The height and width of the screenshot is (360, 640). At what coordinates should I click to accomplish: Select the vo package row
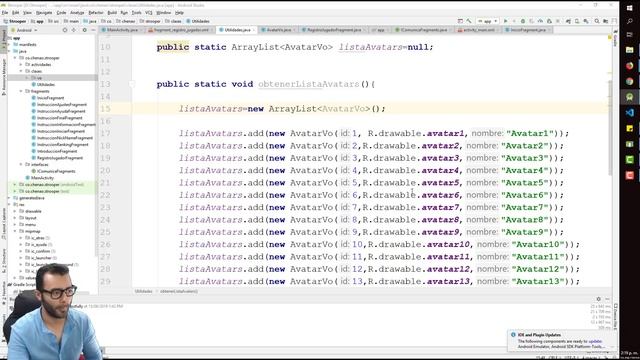(x=52, y=78)
